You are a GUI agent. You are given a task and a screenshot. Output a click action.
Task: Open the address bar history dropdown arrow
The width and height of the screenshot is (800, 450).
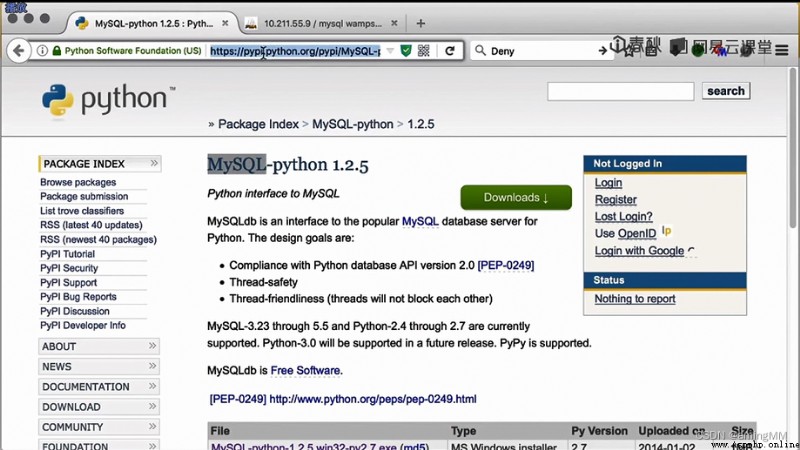tap(390, 51)
